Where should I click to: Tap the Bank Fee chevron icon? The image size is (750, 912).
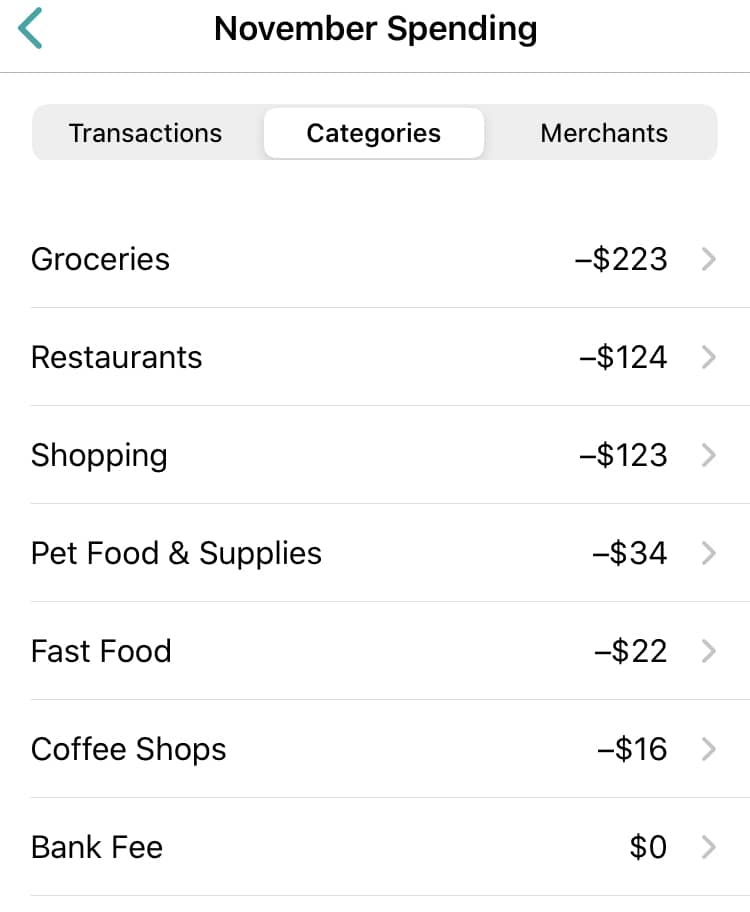(x=708, y=847)
